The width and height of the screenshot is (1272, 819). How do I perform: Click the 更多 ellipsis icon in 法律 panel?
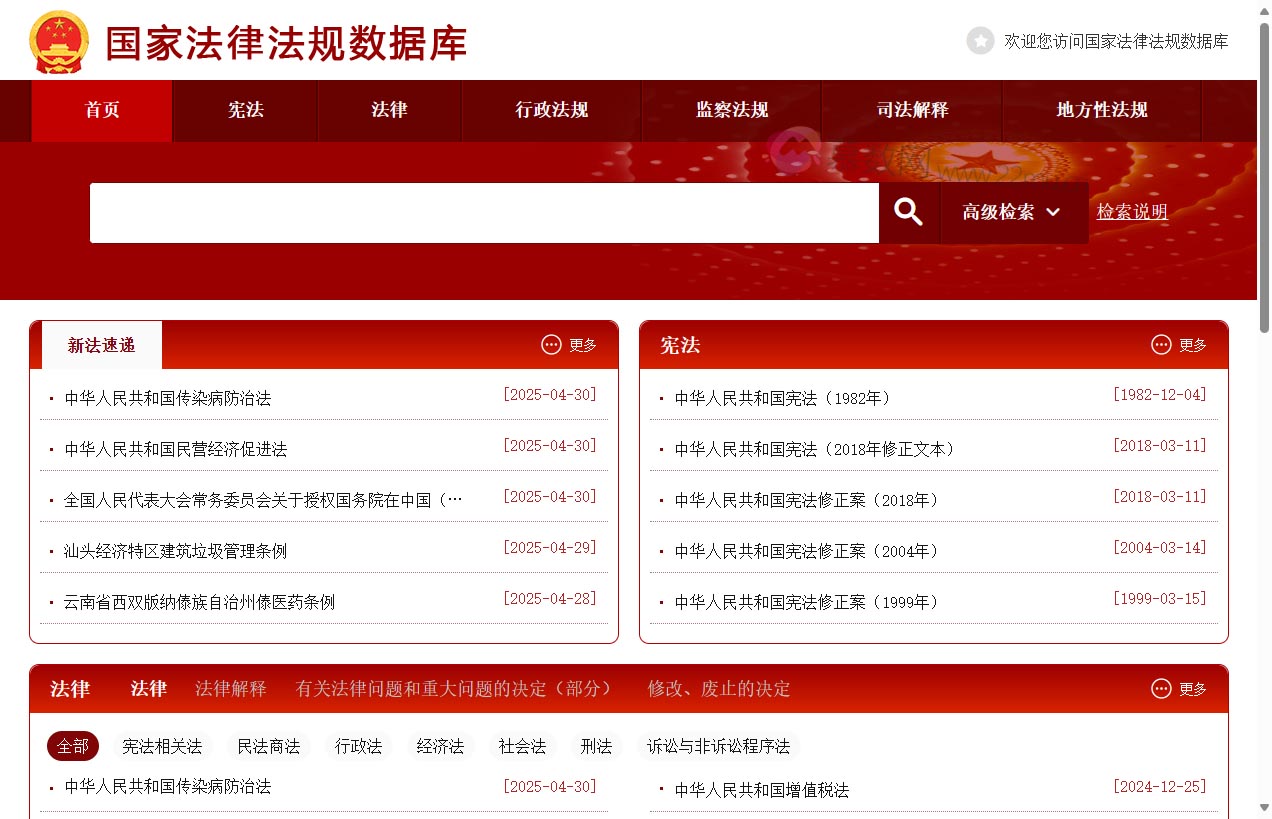point(1160,688)
